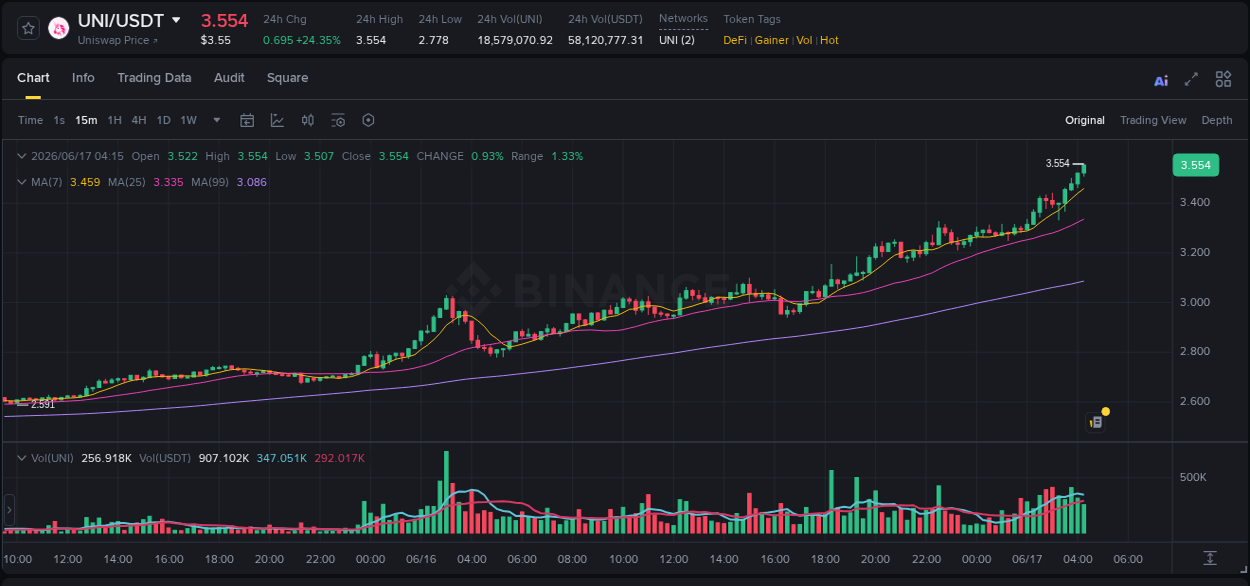Open the technical indicators line-chart icon
This screenshot has height=586, width=1250.
277,120
